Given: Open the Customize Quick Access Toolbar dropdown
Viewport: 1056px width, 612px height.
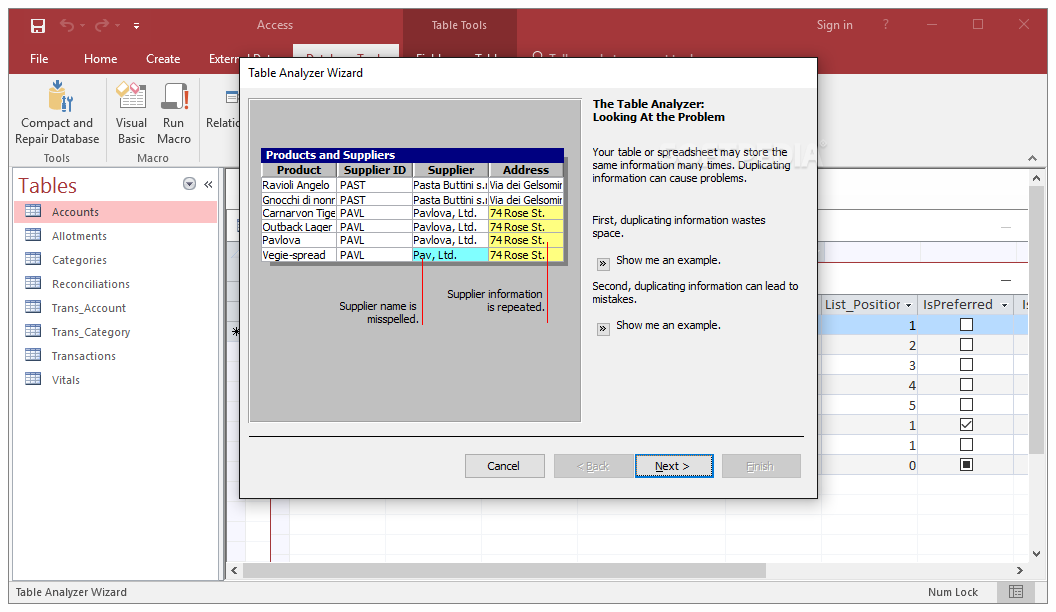Looking at the screenshot, I should pyautogui.click(x=136, y=26).
